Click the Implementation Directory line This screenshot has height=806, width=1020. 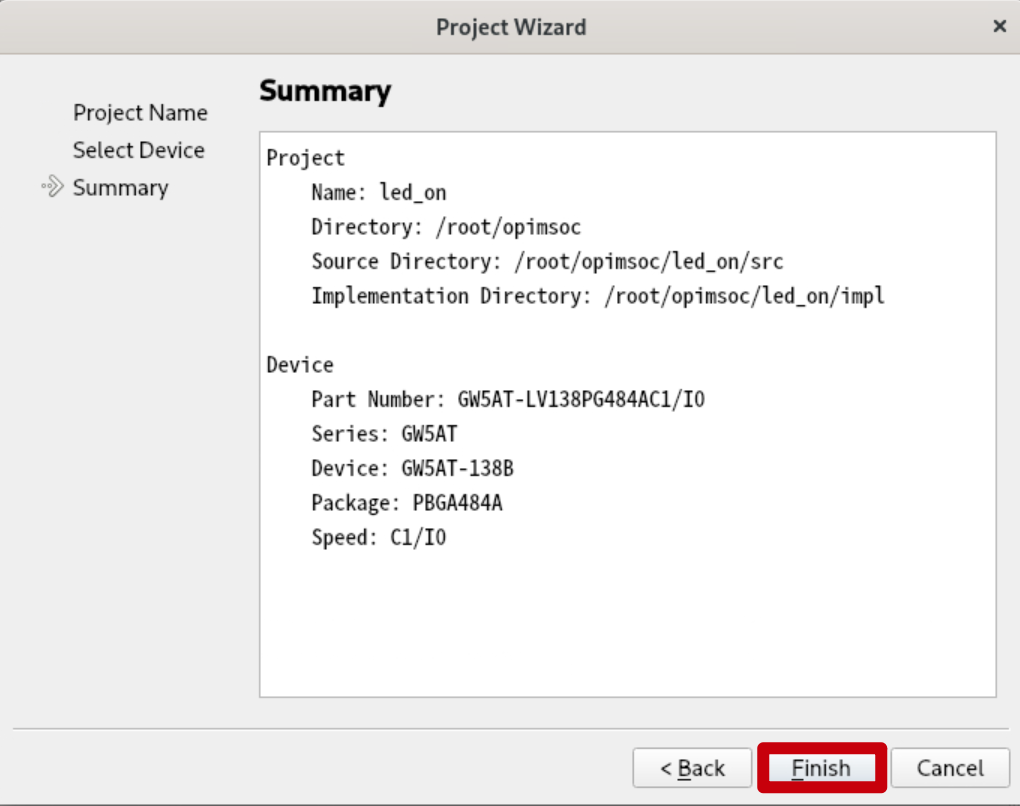coord(598,296)
